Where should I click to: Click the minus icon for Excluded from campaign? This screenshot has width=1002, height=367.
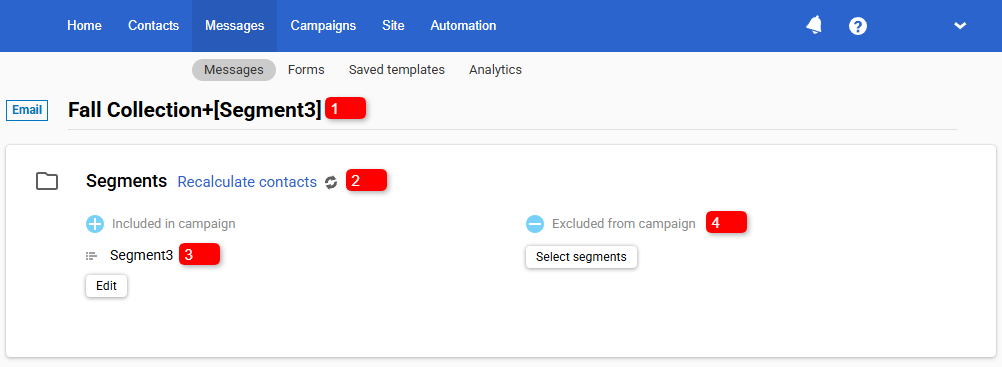click(534, 224)
